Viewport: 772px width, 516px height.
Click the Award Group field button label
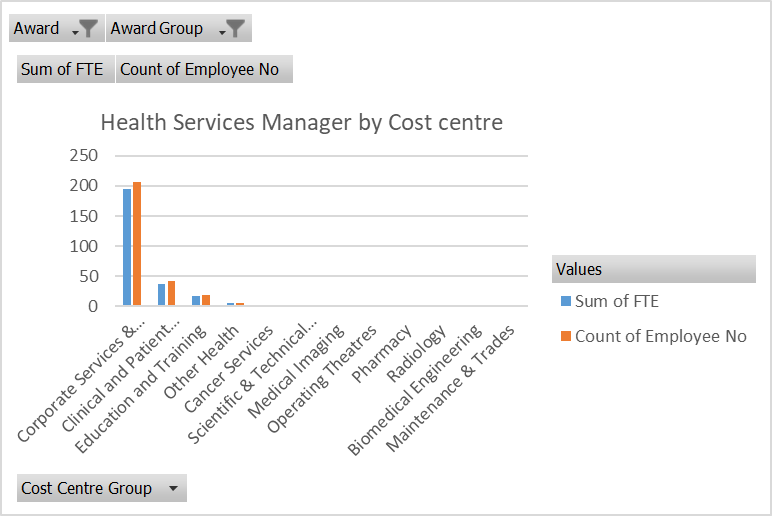click(157, 29)
